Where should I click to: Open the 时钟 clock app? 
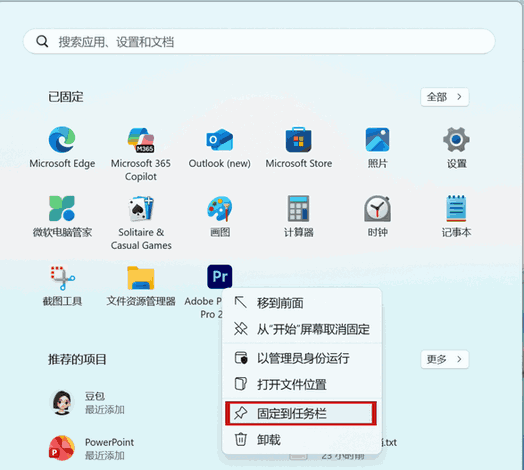(x=377, y=216)
